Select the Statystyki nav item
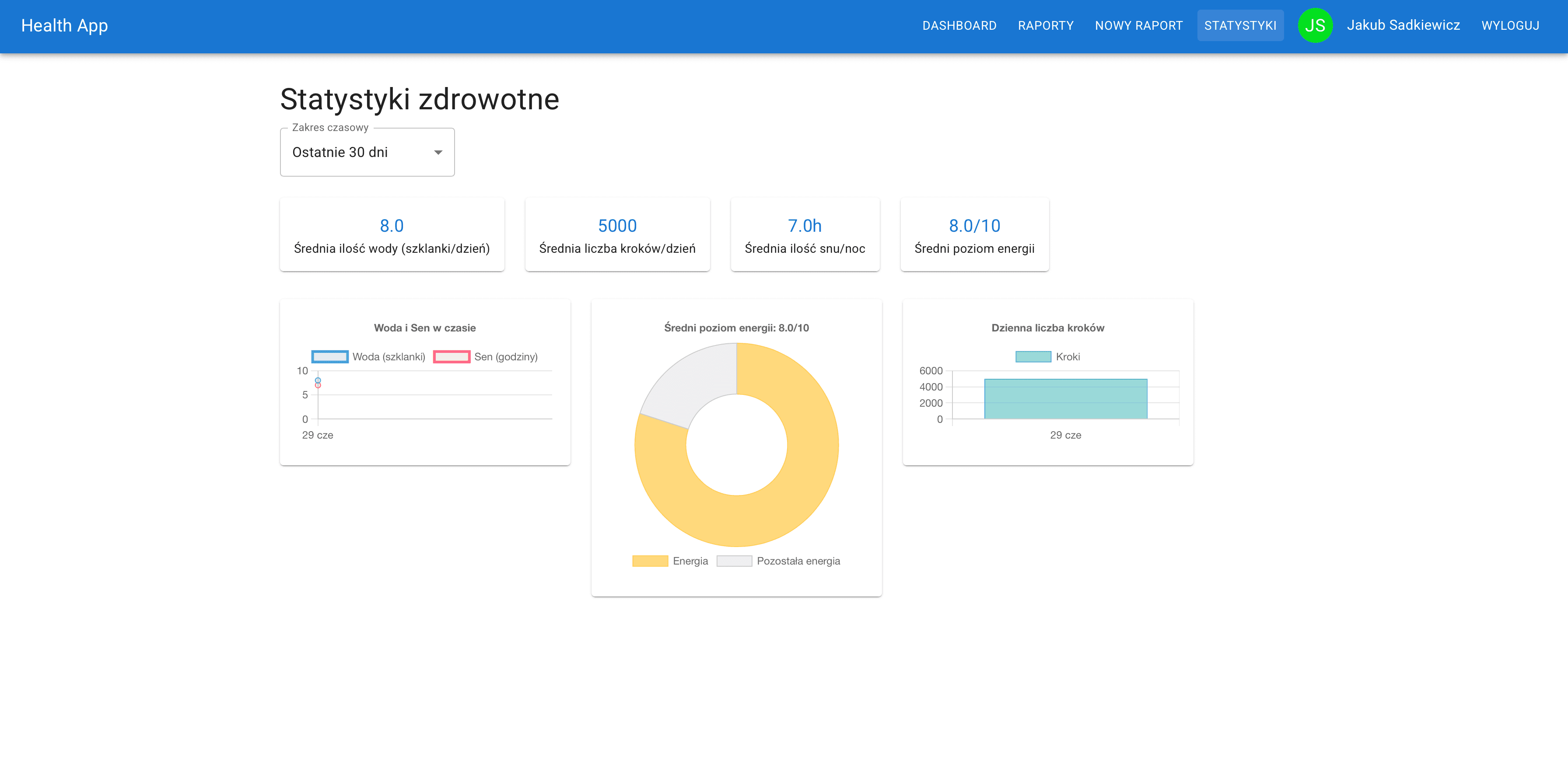Image resolution: width=1568 pixels, height=760 pixels. click(1240, 25)
